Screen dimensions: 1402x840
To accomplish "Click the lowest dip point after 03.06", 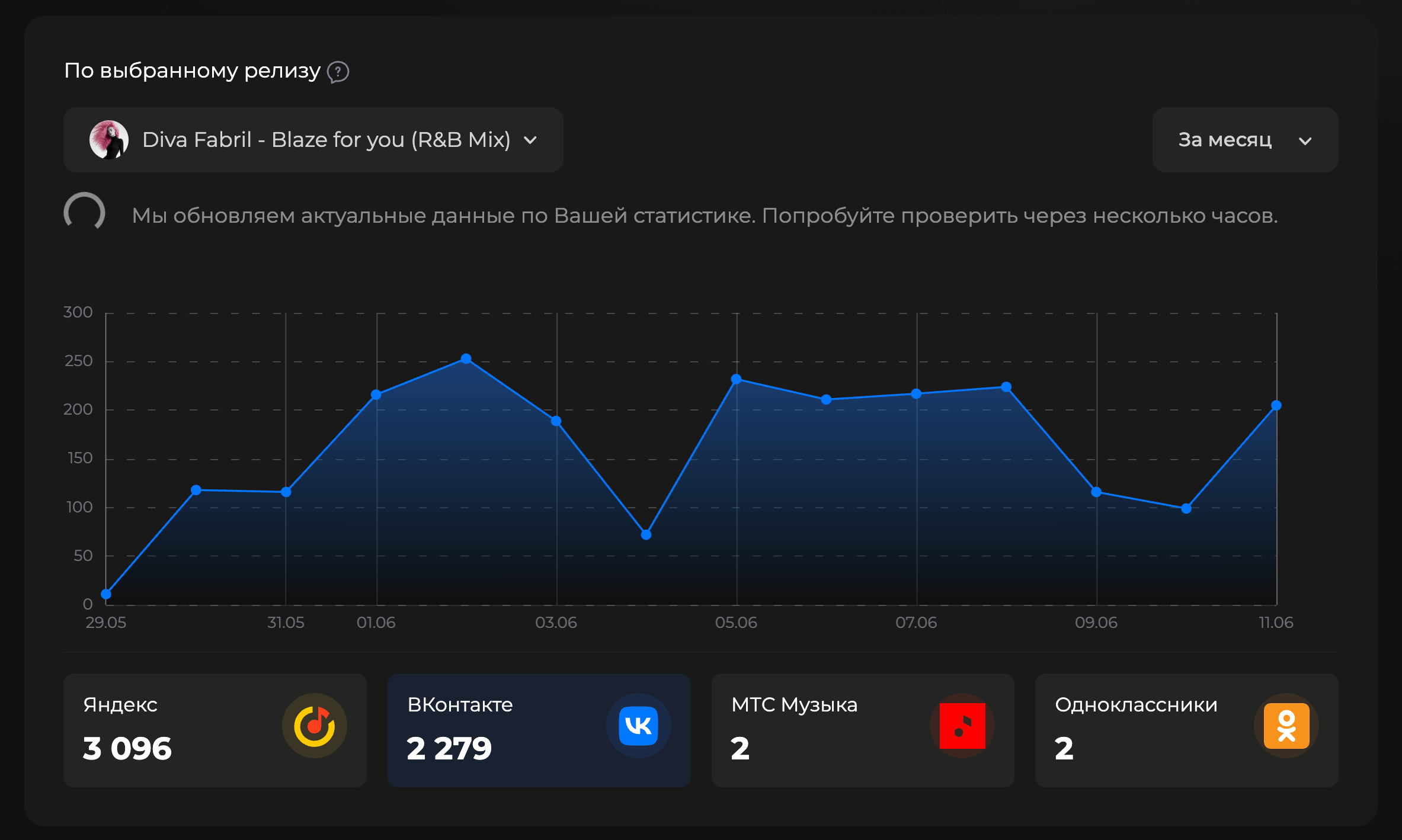I will pos(646,534).
